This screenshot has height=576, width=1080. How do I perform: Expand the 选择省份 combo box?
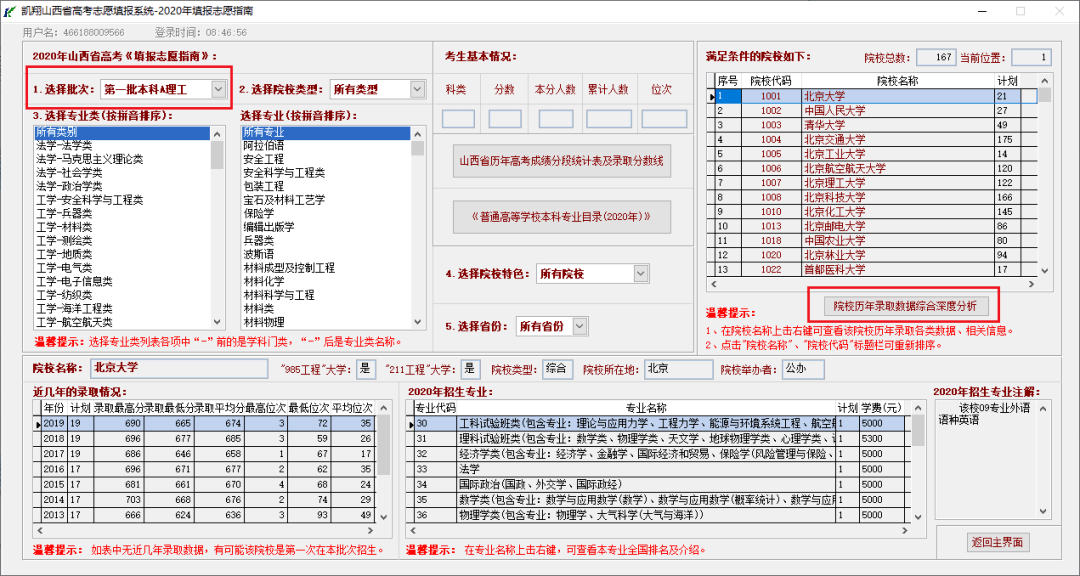[x=581, y=326]
